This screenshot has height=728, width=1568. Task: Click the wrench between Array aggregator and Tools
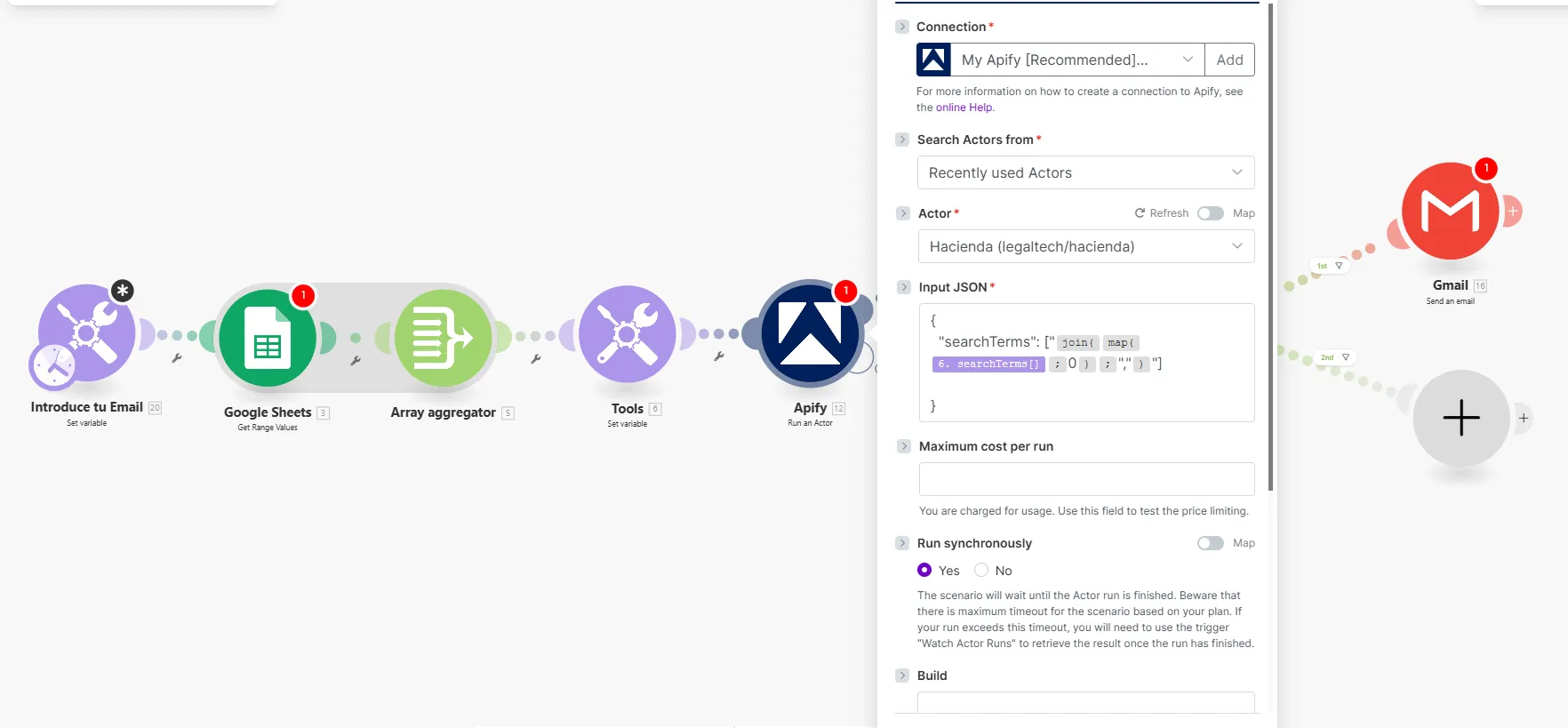tap(536, 359)
